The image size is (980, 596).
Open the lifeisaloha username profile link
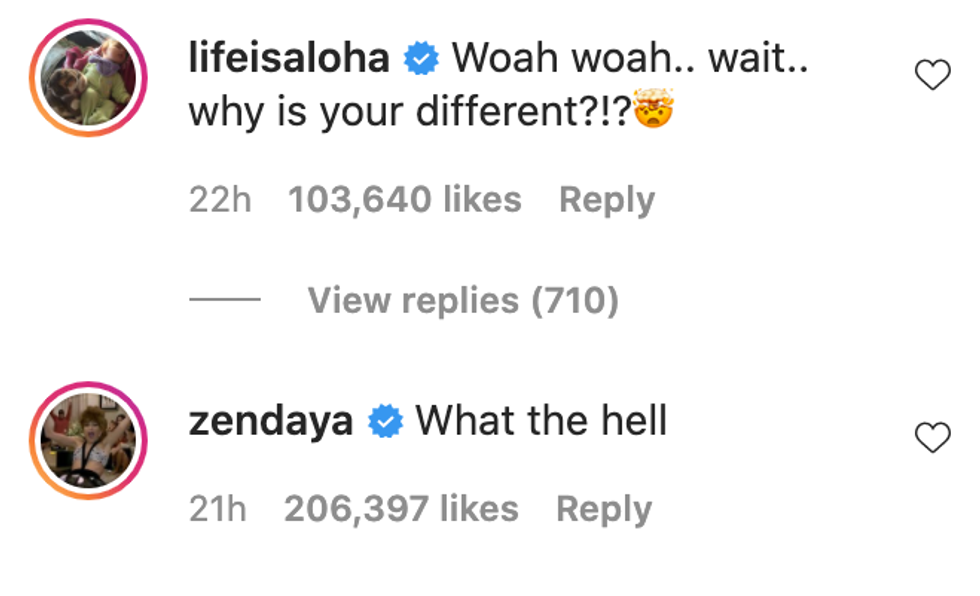pos(289,60)
